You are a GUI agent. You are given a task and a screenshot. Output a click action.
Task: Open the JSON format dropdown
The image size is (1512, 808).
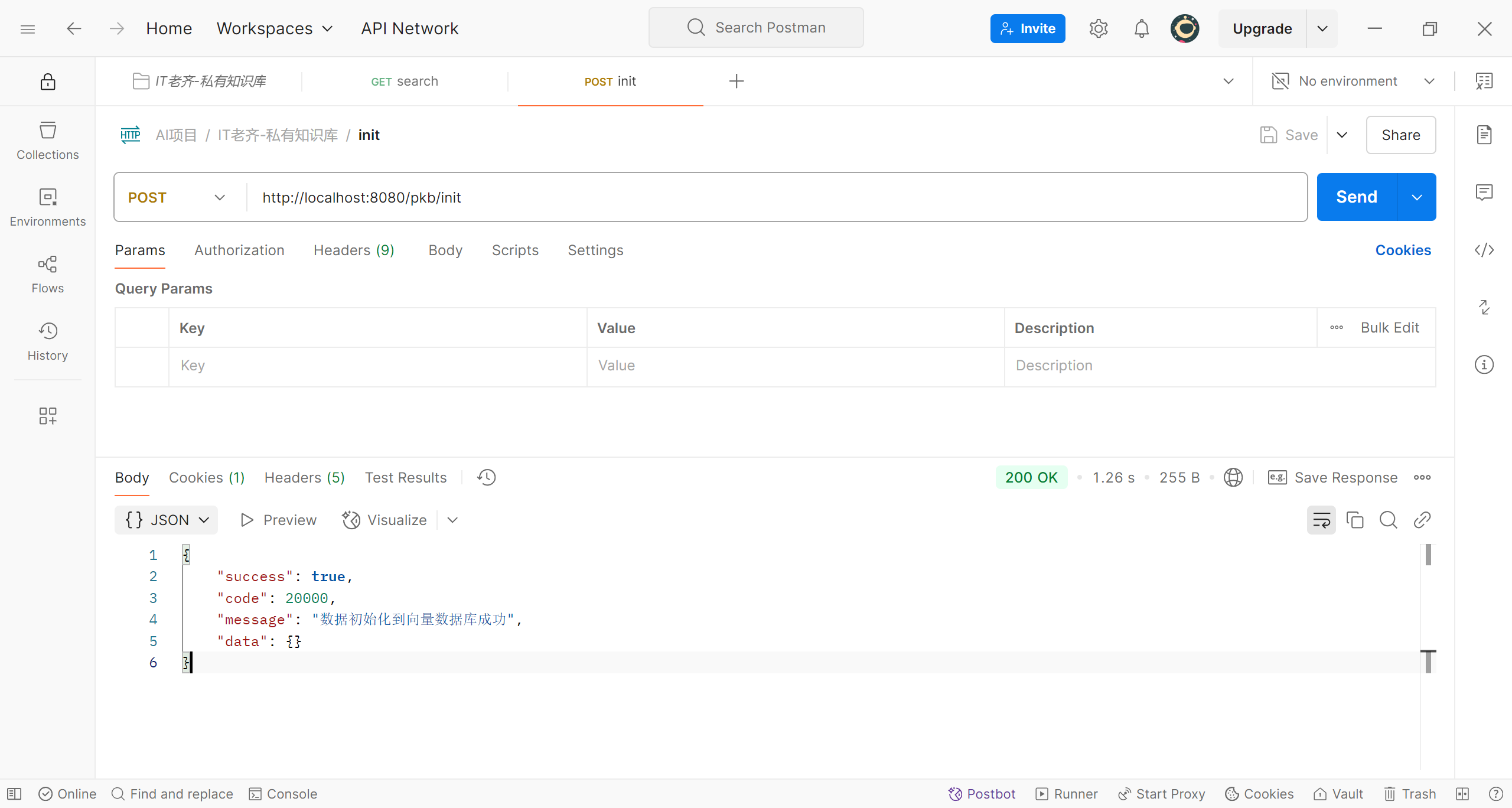point(167,520)
